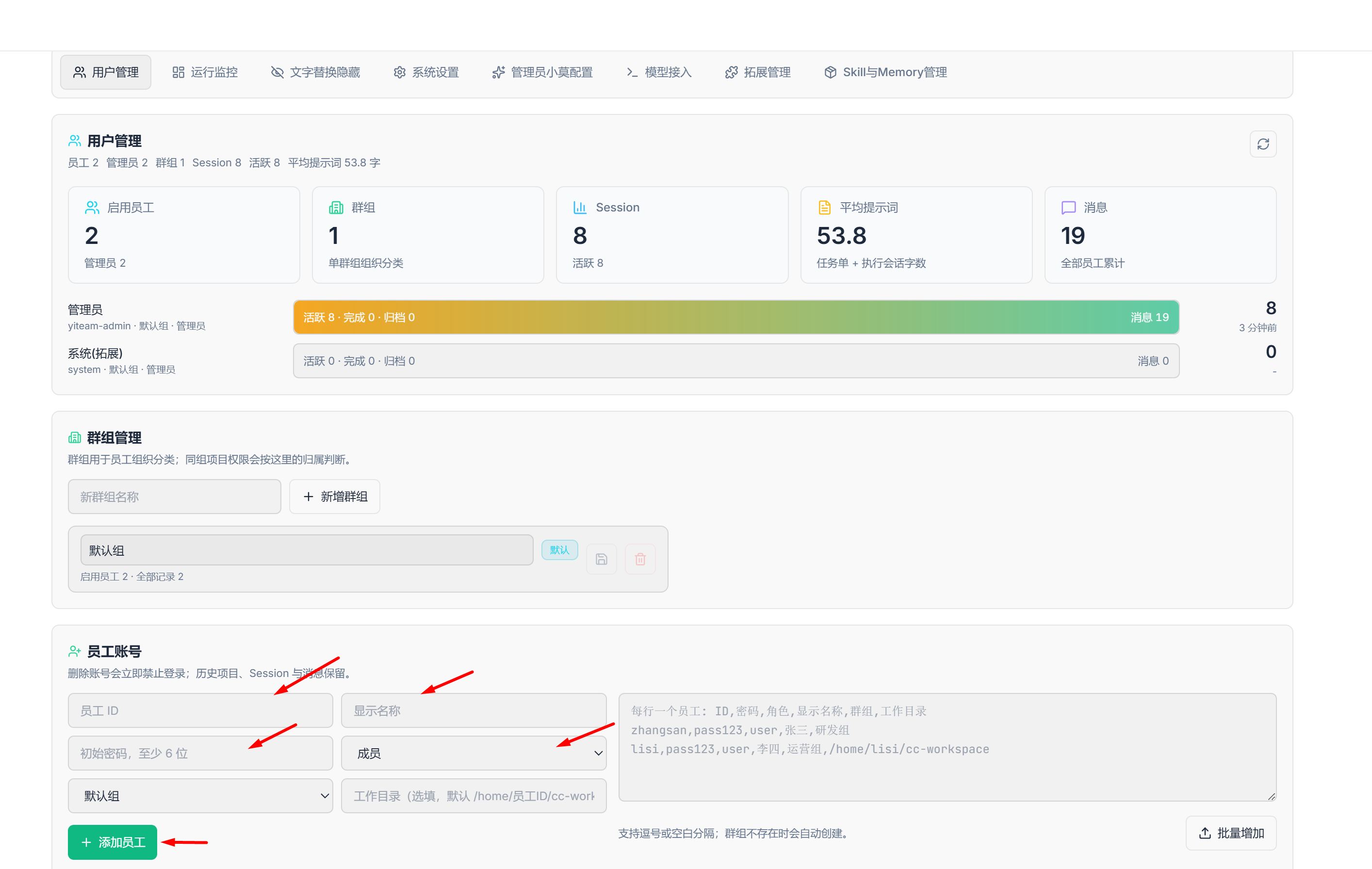Focus the 新群组名称 input field
Image resolution: width=1372 pixels, height=869 pixels.
[174, 497]
